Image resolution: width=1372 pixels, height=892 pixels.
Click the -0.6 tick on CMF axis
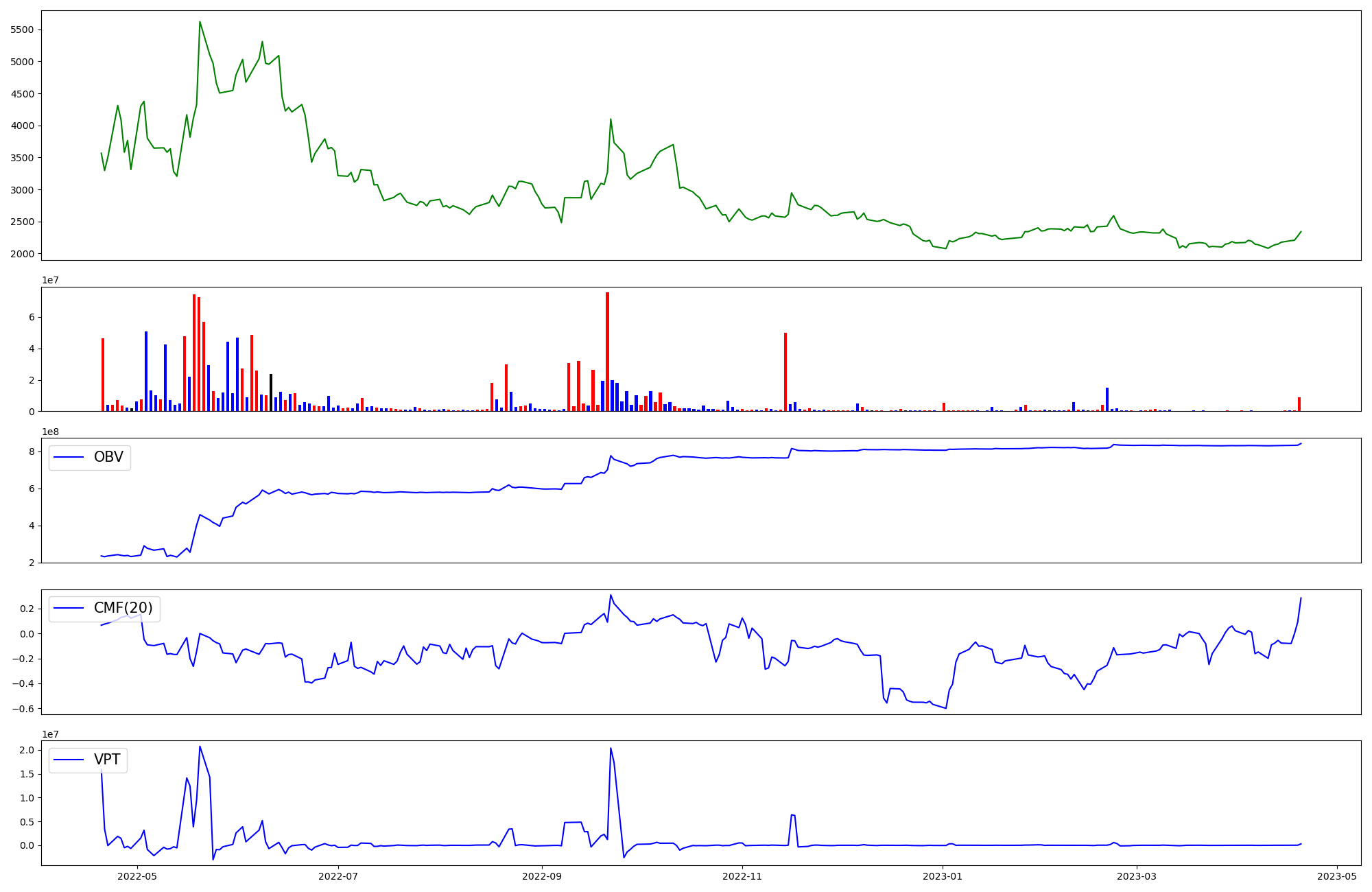pos(25,709)
